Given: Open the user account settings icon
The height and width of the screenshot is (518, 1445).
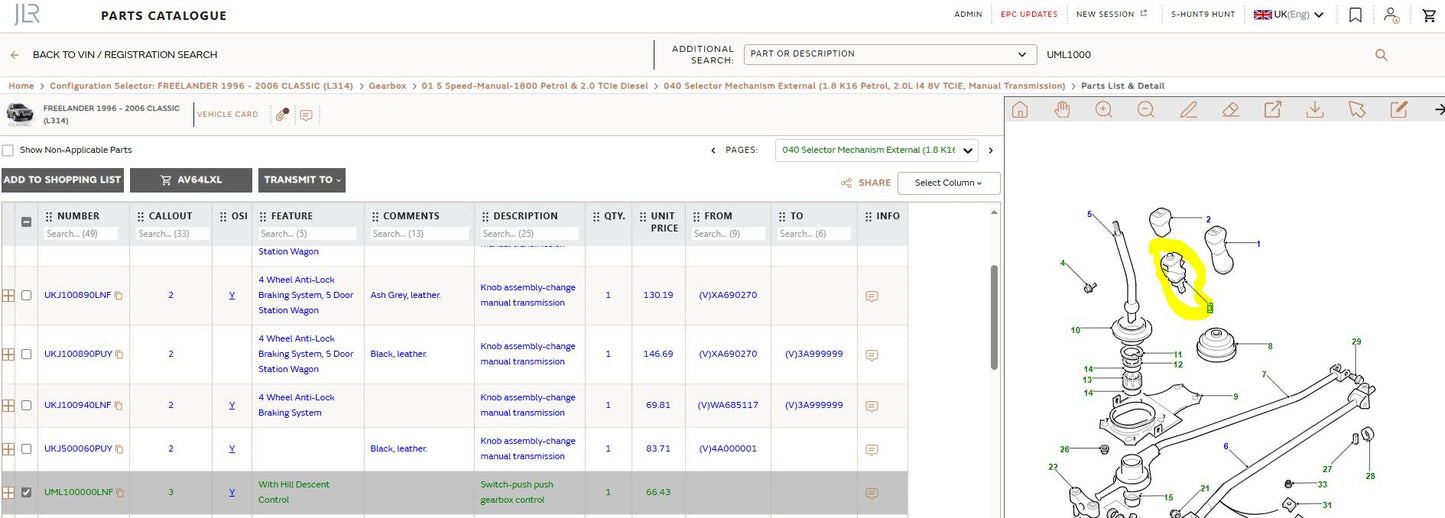Looking at the screenshot, I should coord(1391,15).
